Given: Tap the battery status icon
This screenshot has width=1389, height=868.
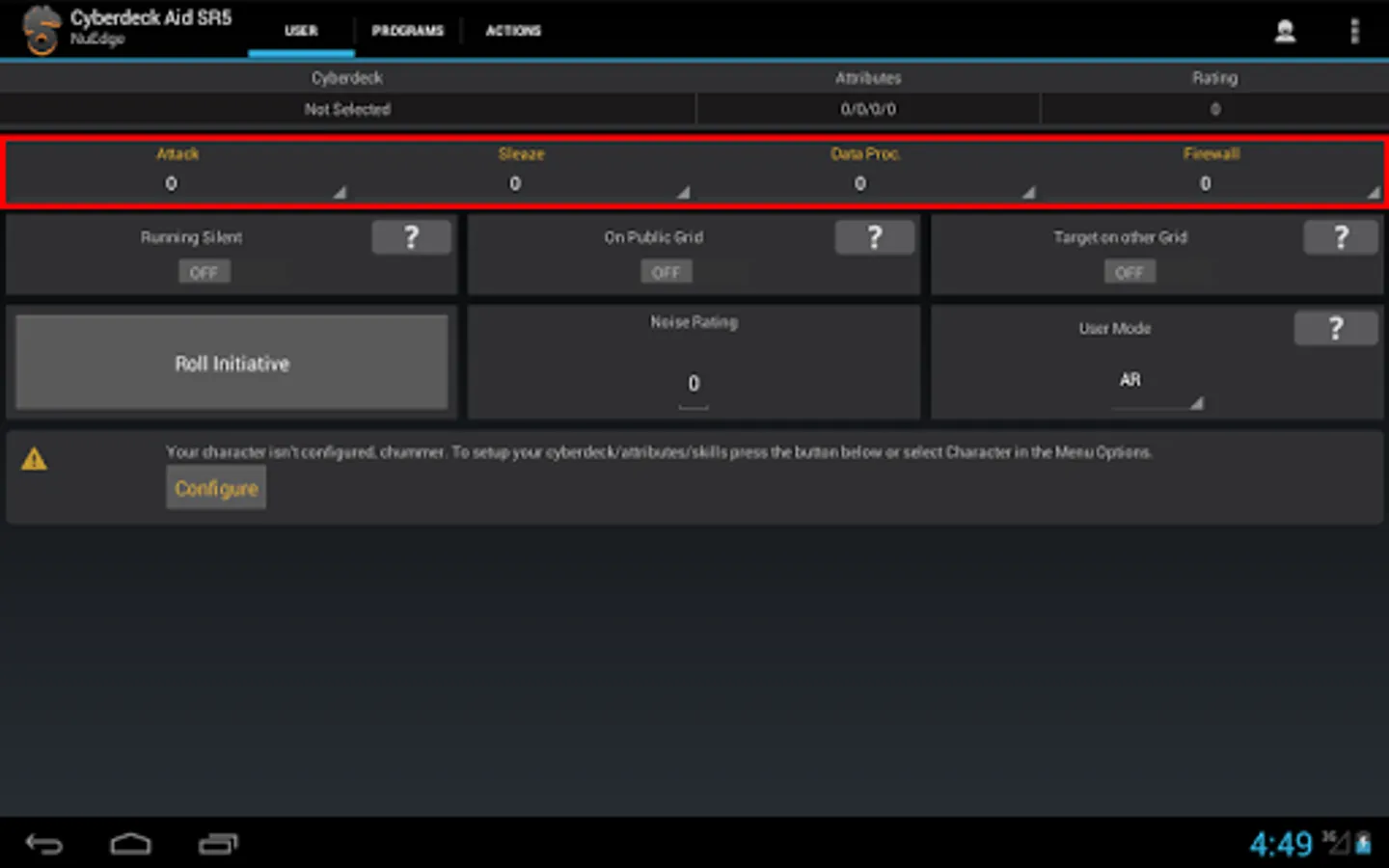Looking at the screenshot, I should coord(1363,844).
